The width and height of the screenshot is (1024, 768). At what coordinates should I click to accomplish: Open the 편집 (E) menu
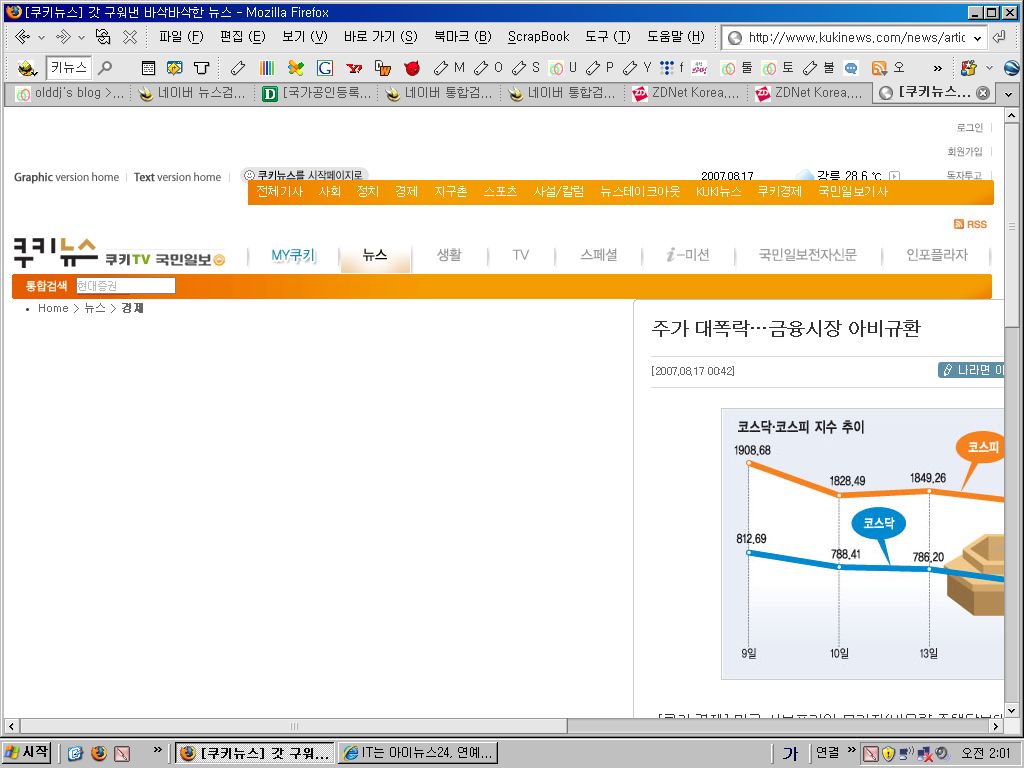[242, 37]
